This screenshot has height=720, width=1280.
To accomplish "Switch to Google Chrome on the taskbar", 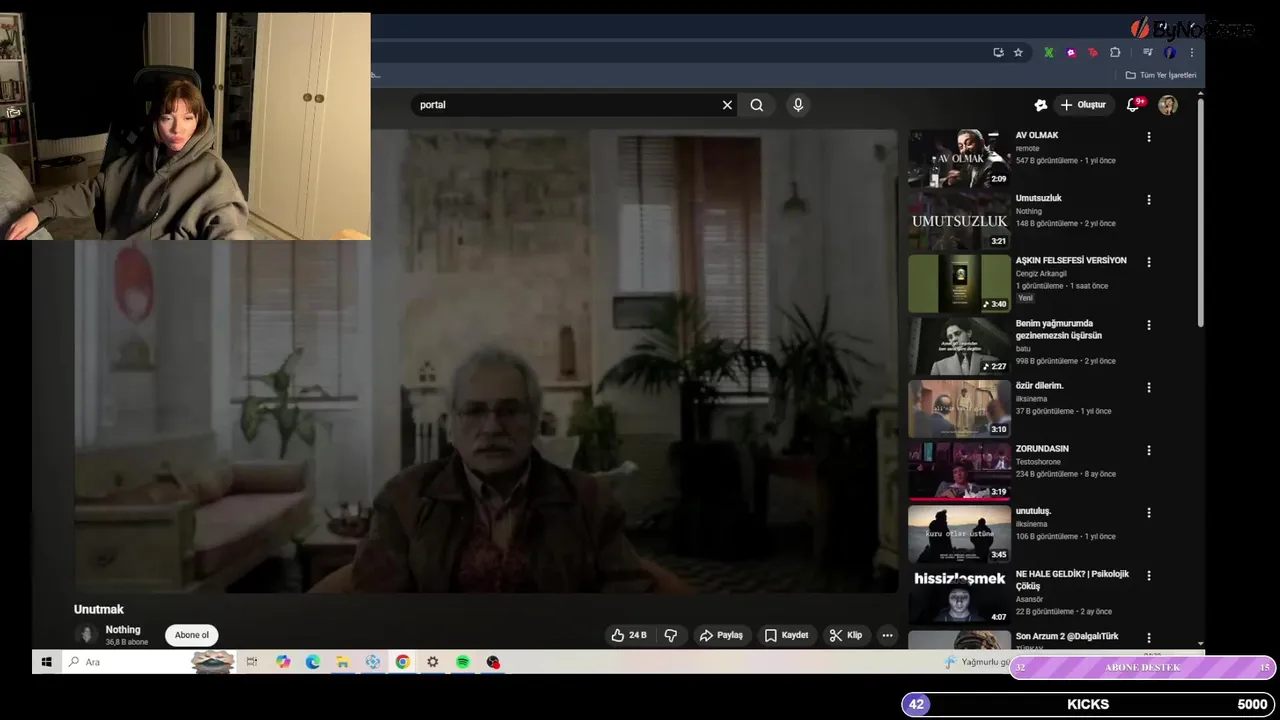I will (402, 662).
